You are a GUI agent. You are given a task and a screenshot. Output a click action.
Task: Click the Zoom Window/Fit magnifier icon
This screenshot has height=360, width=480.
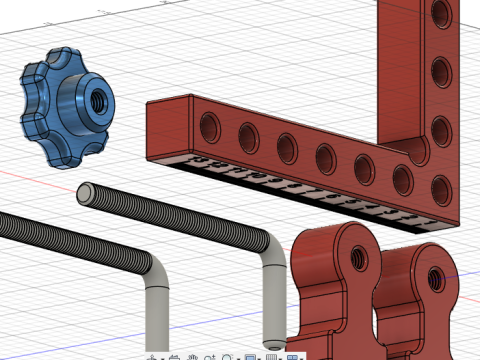[227, 358]
